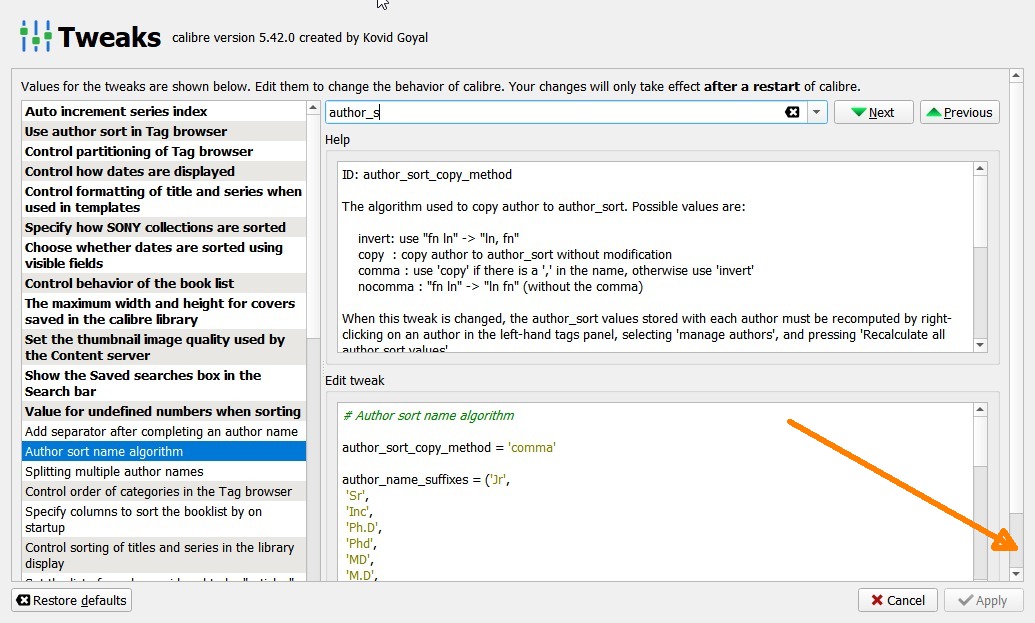This screenshot has width=1035, height=623.
Task: Open the search history dropdown arrow
Action: click(817, 112)
